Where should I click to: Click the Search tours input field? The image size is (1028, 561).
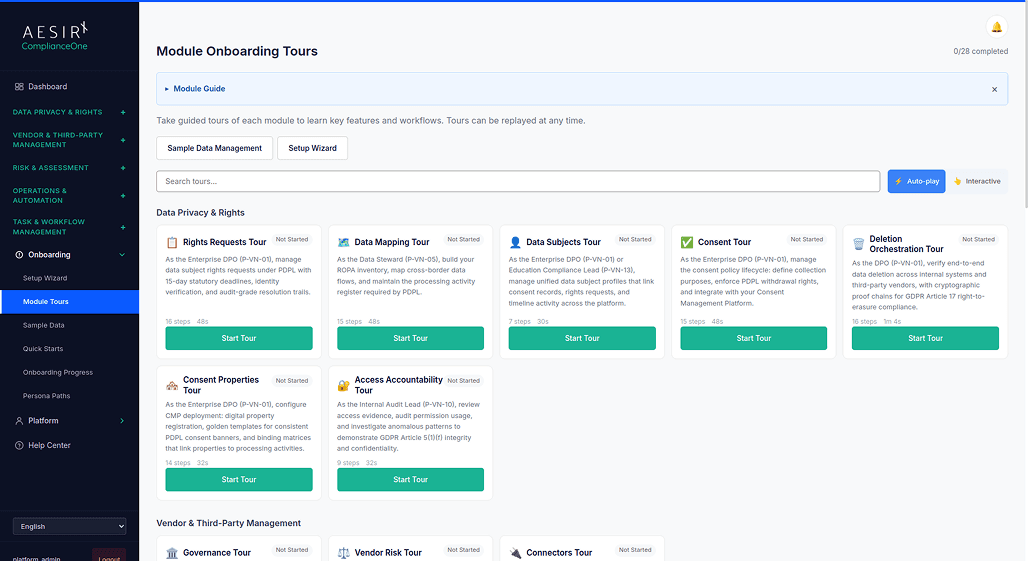518,181
